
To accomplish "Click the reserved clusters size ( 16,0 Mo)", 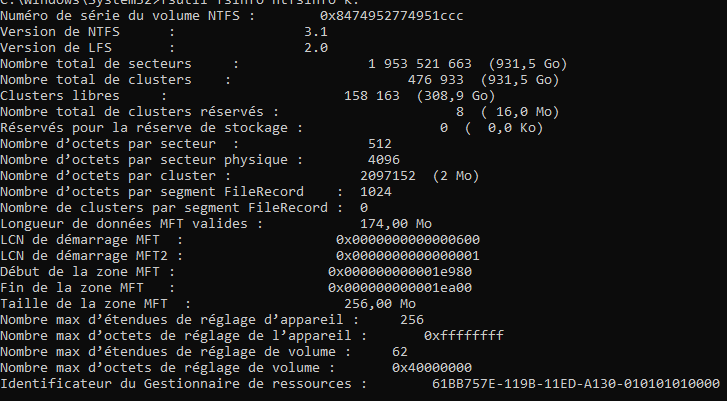I will [520, 112].
